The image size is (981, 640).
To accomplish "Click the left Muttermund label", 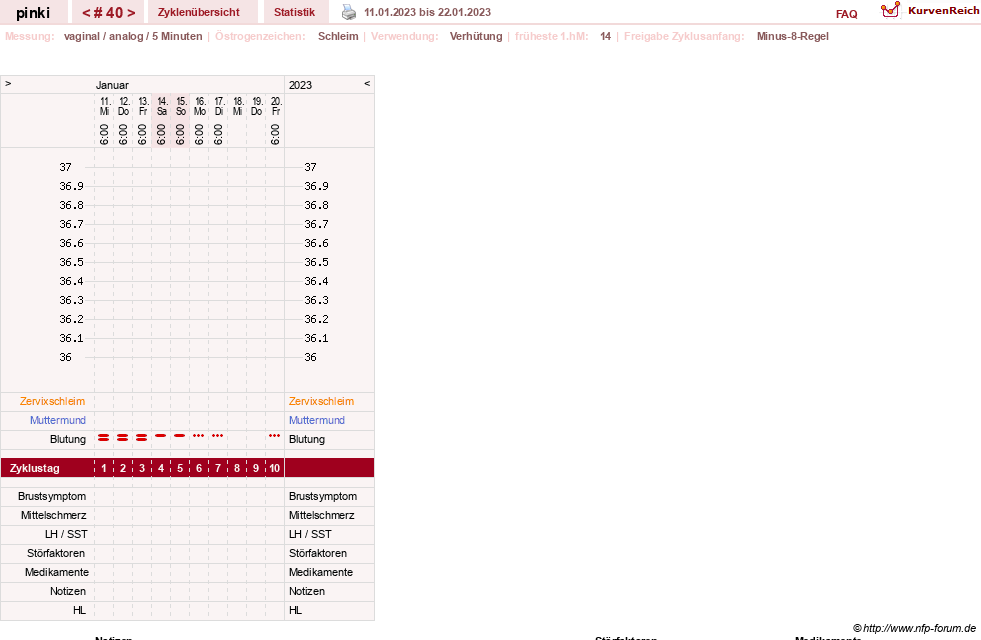I will [x=58, y=420].
